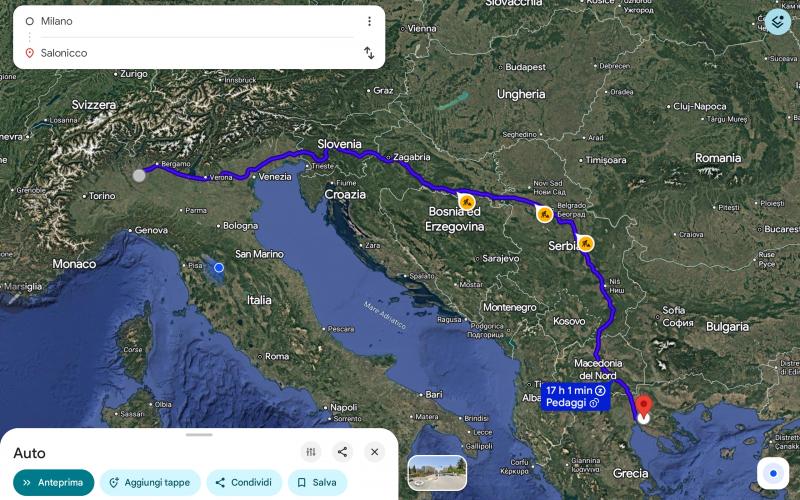Screen dimensions: 800x500
Task: Close the directions panel with X
Action: point(374,452)
